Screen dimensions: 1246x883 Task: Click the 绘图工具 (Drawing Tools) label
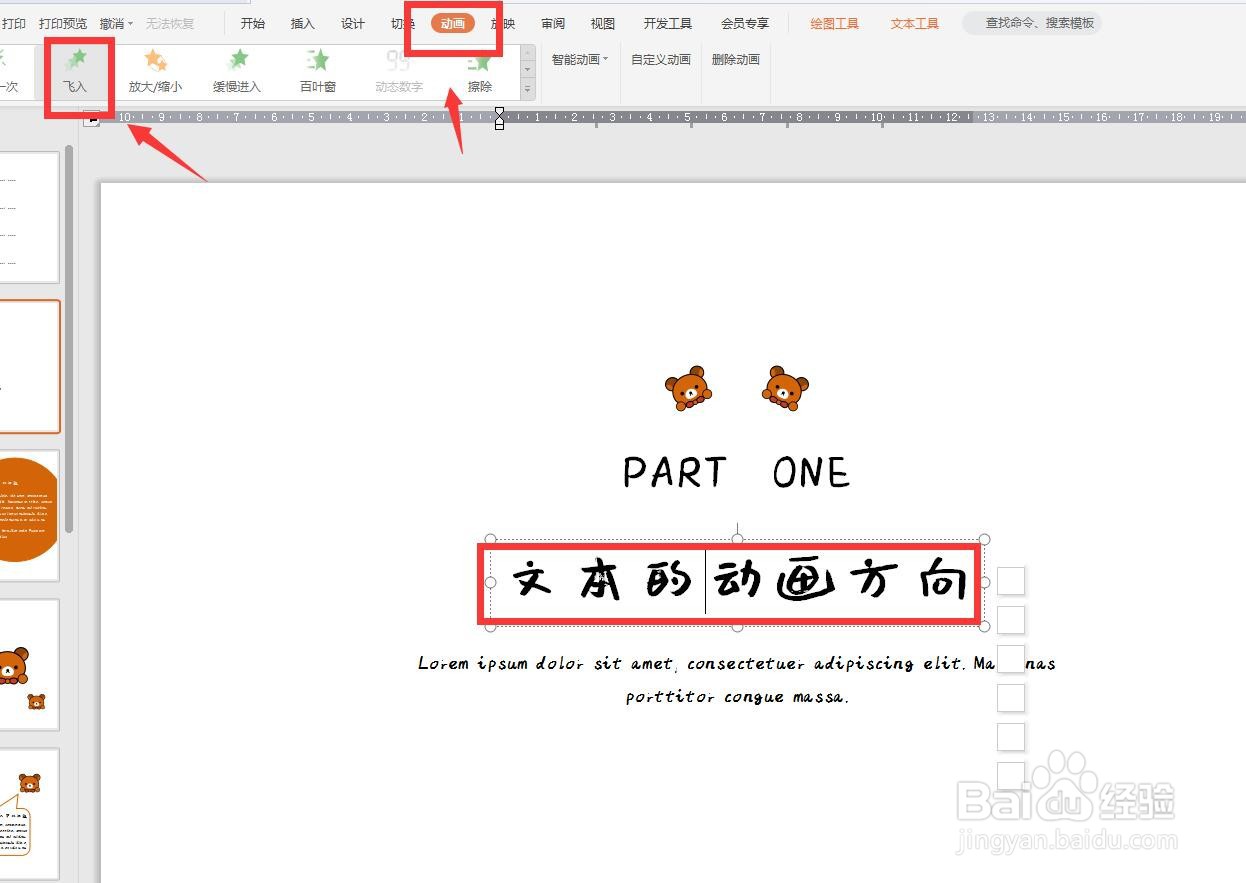tap(833, 22)
